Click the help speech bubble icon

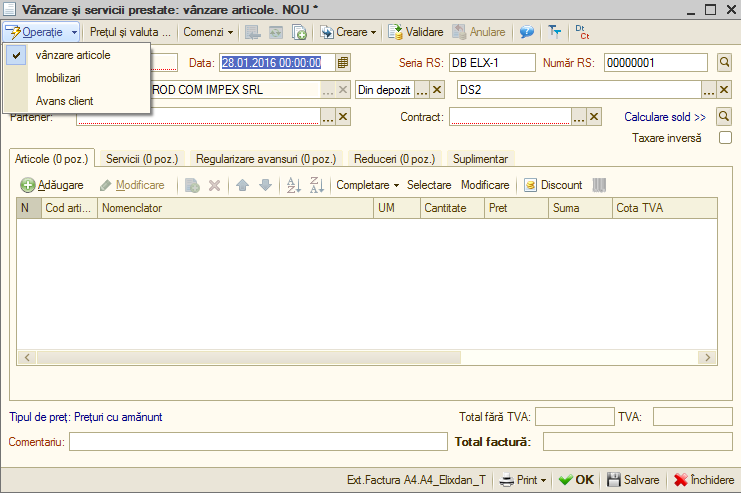pyautogui.click(x=526, y=32)
